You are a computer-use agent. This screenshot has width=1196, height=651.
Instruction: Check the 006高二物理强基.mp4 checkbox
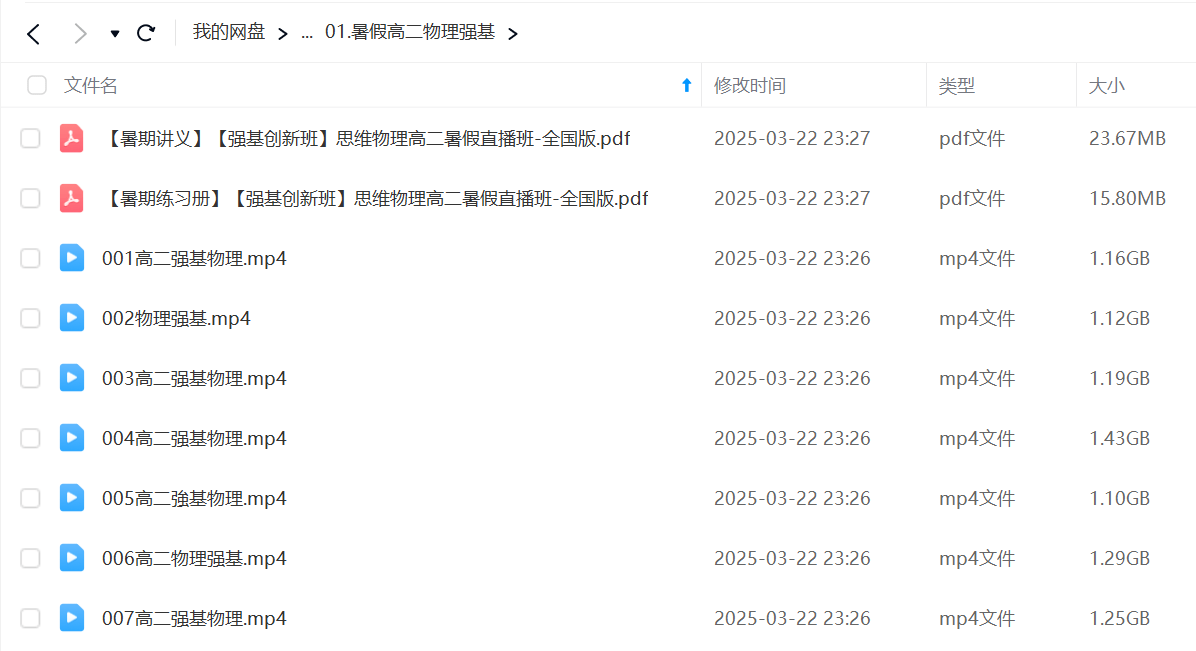click(x=31, y=558)
